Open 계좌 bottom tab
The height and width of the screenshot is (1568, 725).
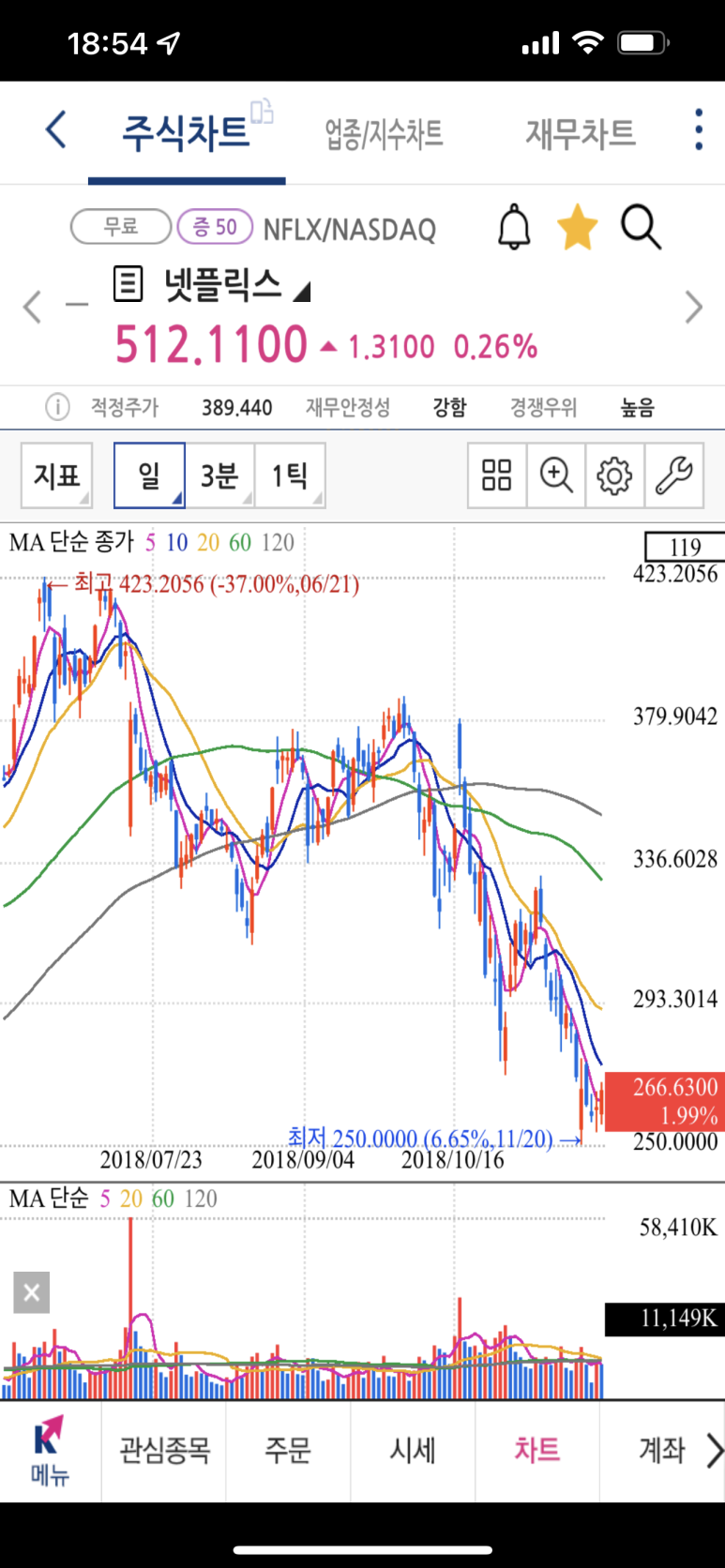(662, 1451)
